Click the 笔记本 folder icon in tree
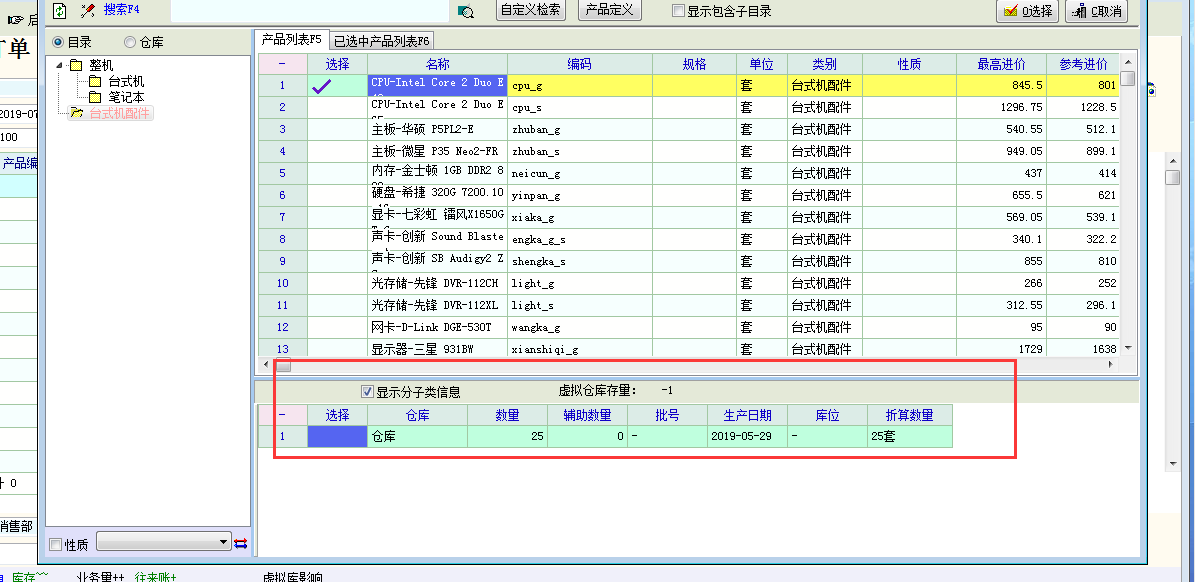This screenshot has width=1196, height=582. (95, 97)
